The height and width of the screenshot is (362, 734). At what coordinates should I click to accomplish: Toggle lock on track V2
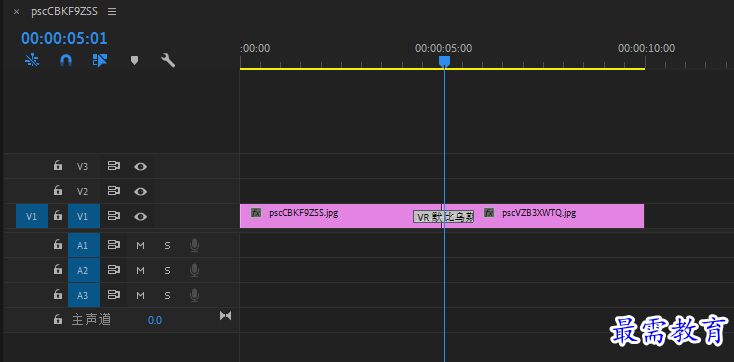pos(58,191)
